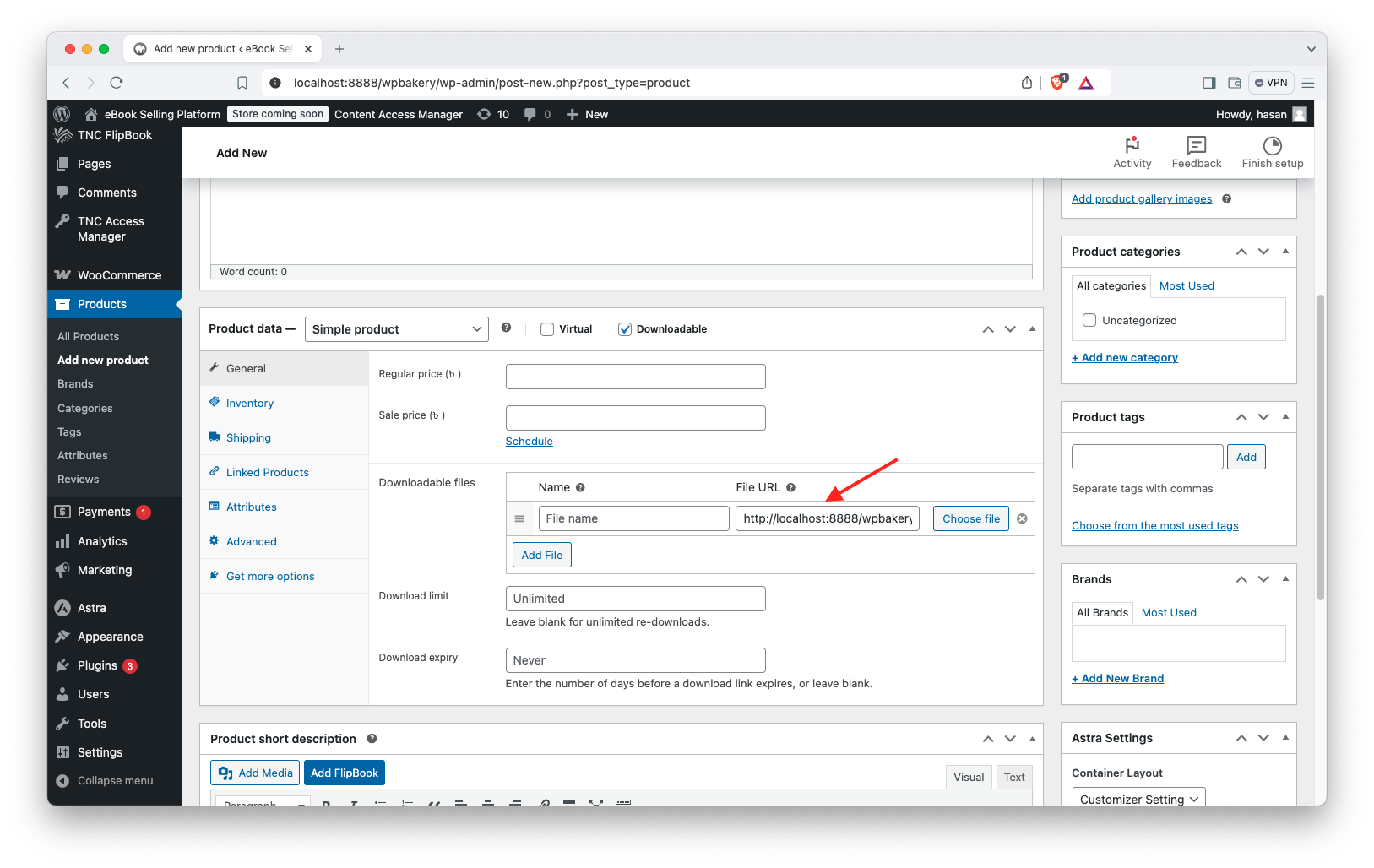Click the WordPress logo in admin bar
This screenshot has height=868, width=1374.
tap(62, 114)
